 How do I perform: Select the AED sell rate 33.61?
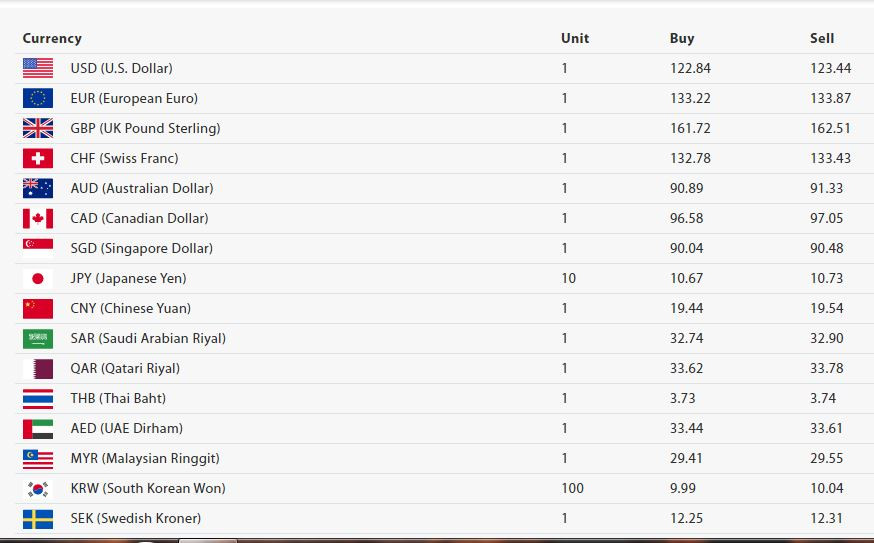pos(826,429)
